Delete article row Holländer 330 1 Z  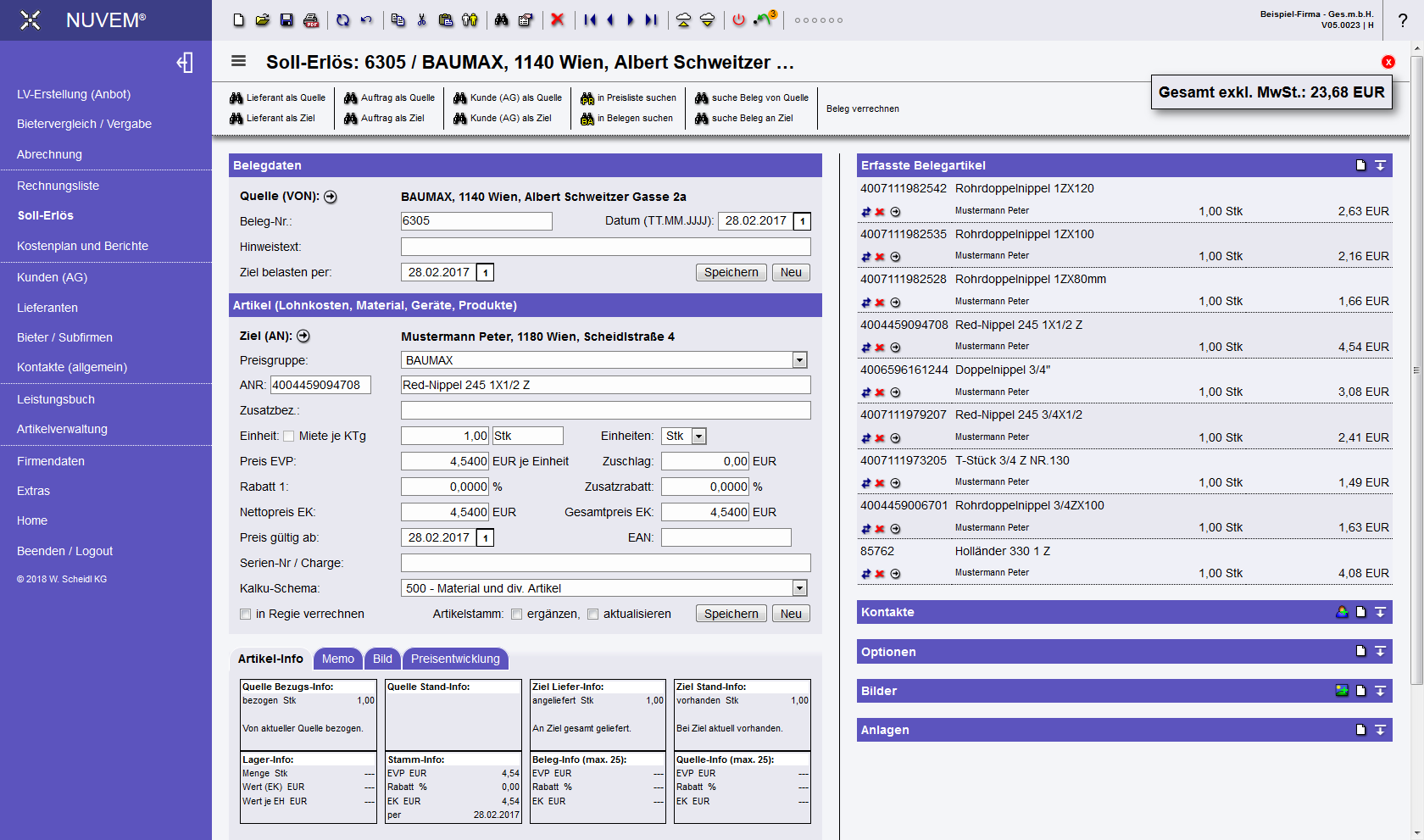pyautogui.click(x=880, y=574)
